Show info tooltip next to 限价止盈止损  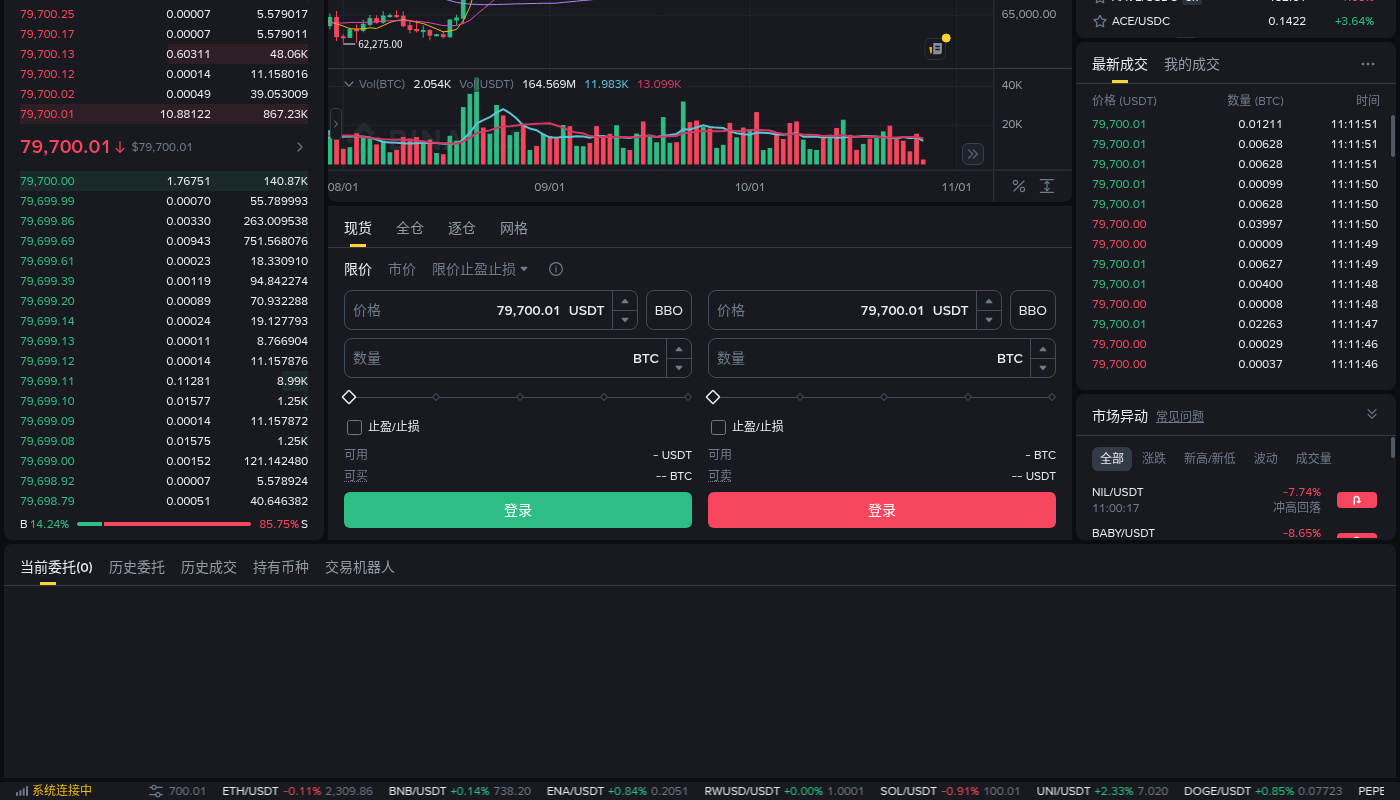556,269
